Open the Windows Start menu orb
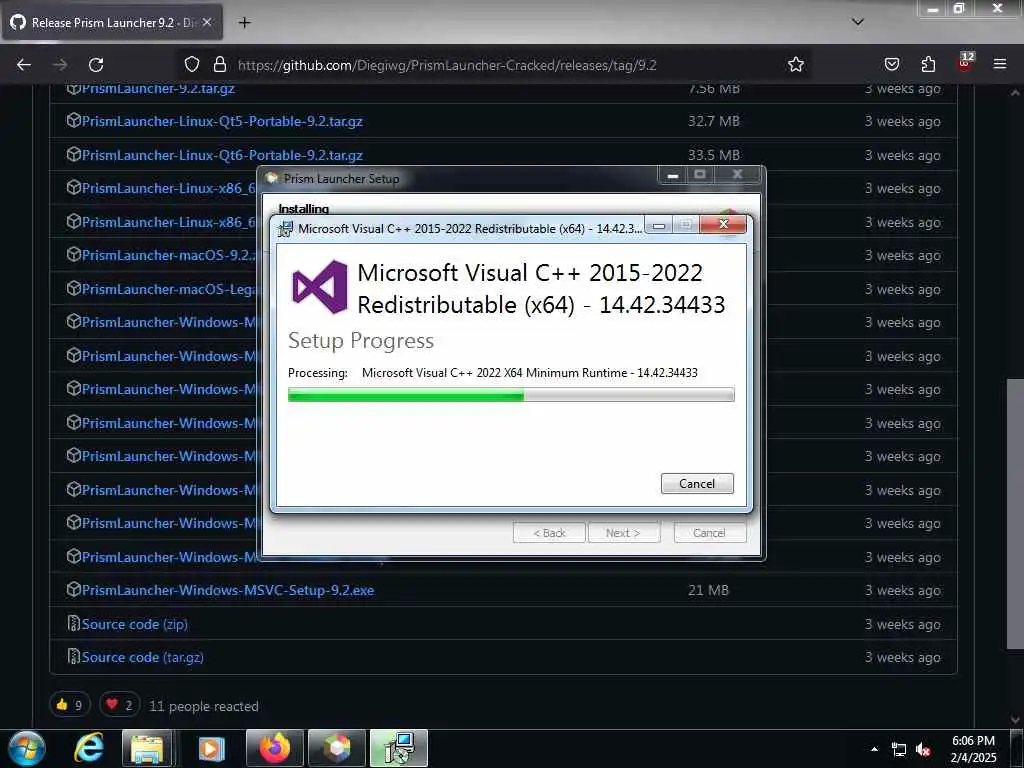Screen dimensions: 1024x768 point(27,748)
